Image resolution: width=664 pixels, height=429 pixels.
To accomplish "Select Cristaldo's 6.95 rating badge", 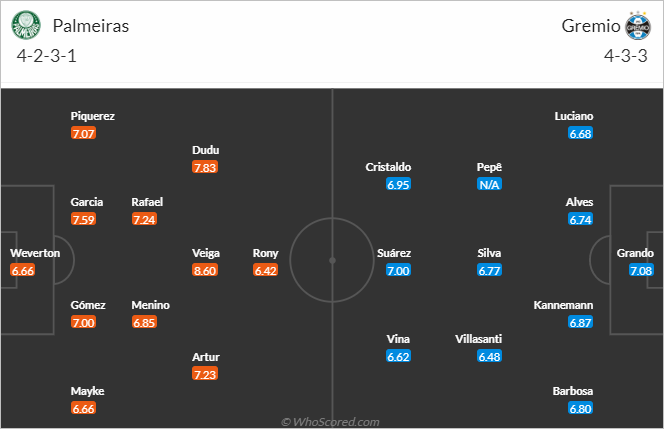I will [x=398, y=184].
